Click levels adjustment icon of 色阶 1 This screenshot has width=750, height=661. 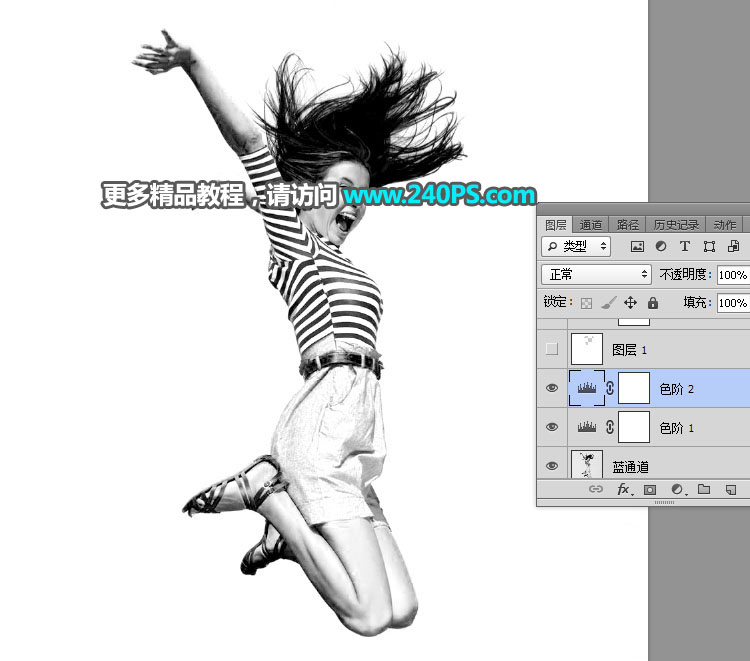coord(587,427)
